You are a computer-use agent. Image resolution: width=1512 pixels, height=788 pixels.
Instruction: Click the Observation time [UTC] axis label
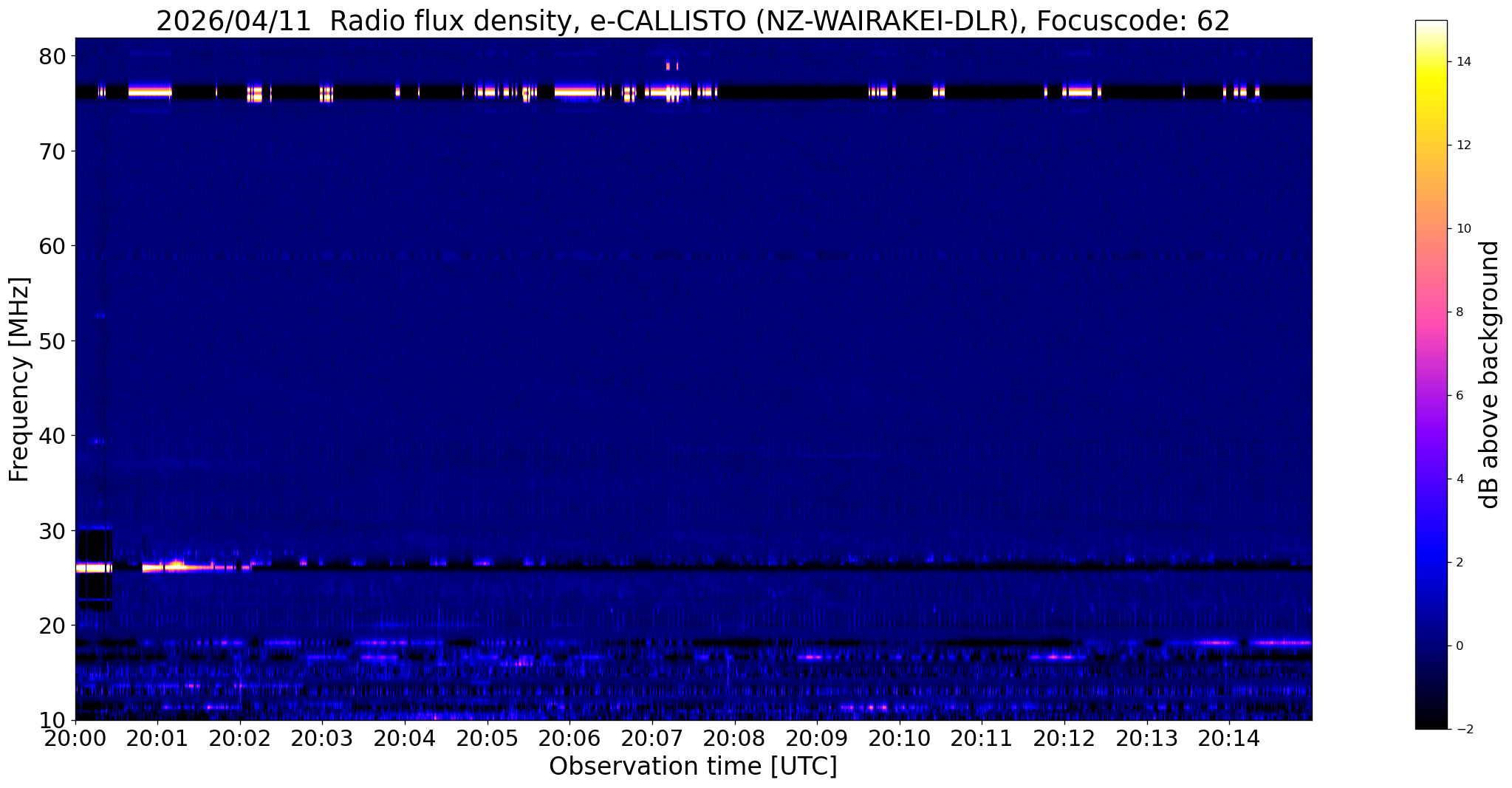coord(693,767)
